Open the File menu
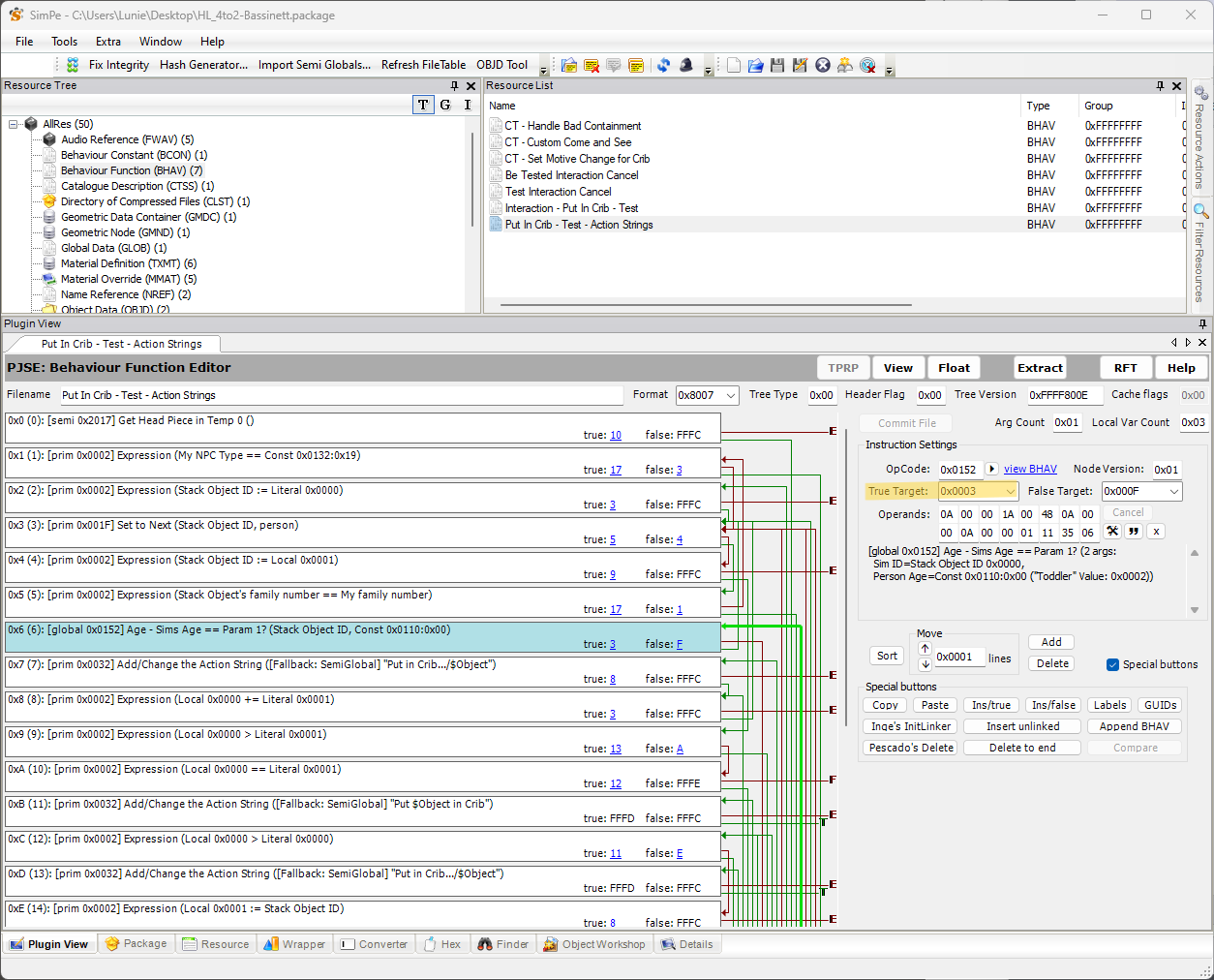 (24, 42)
